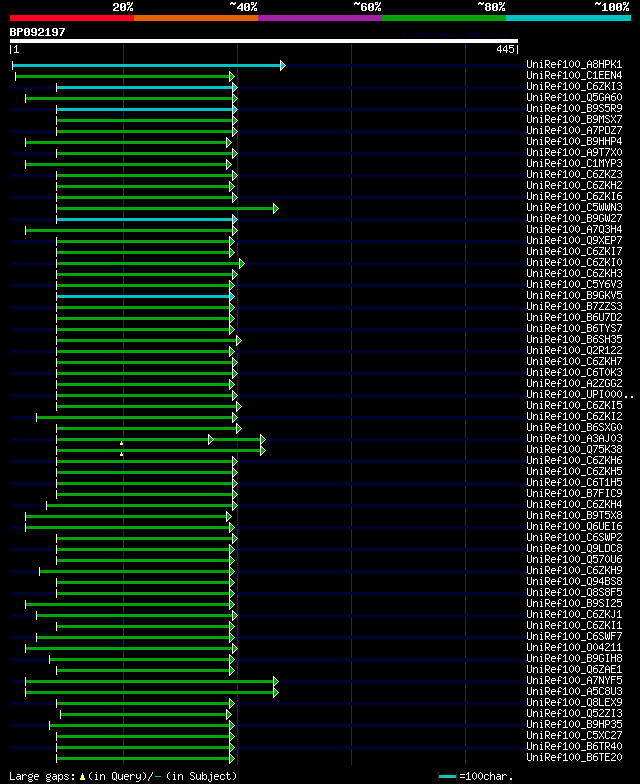Click the UniRef100_C5XC27 label
Viewport: 640px width, 784px height.
point(574,736)
